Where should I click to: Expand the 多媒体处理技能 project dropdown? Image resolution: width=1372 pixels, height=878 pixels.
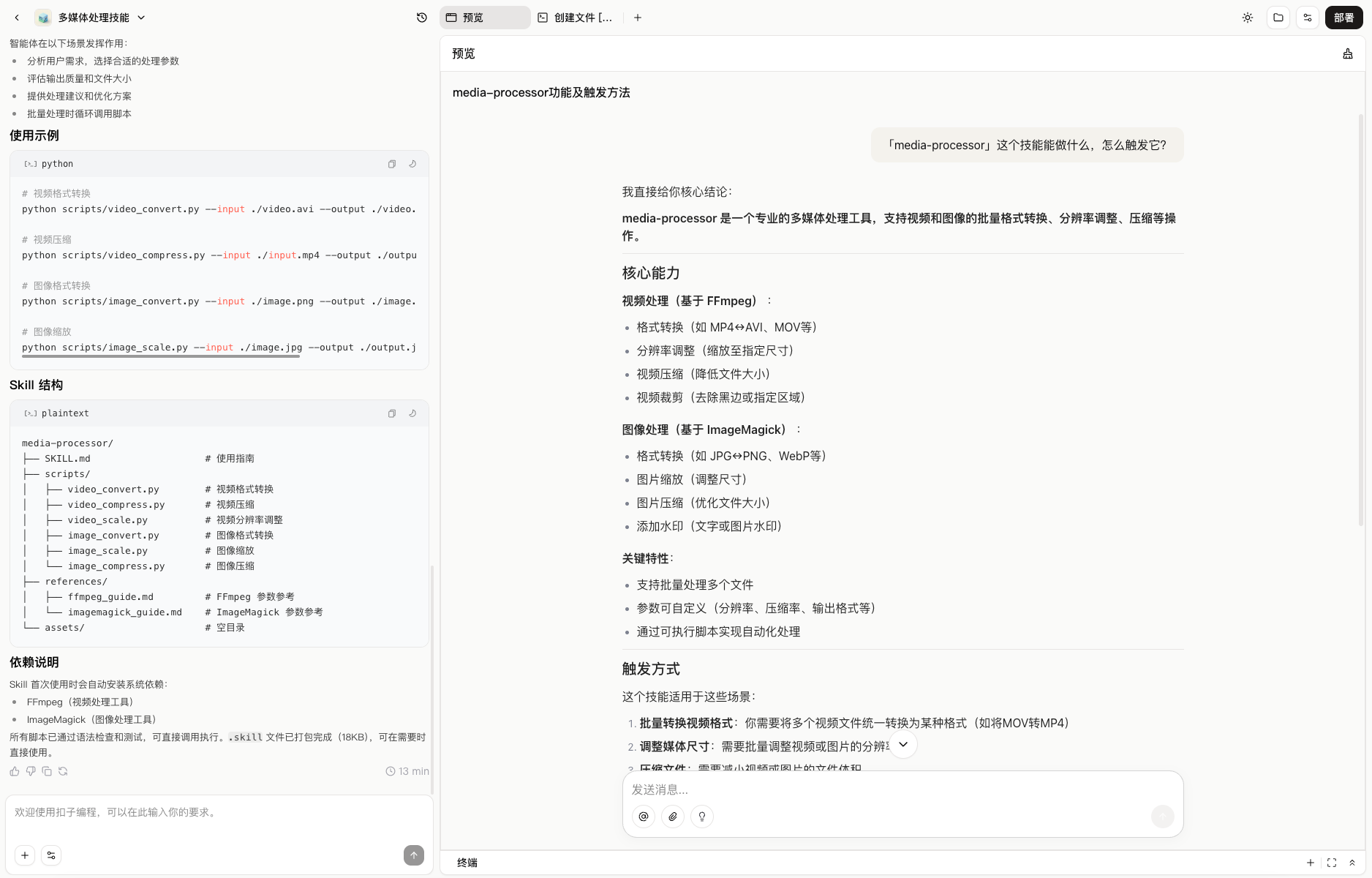(141, 17)
